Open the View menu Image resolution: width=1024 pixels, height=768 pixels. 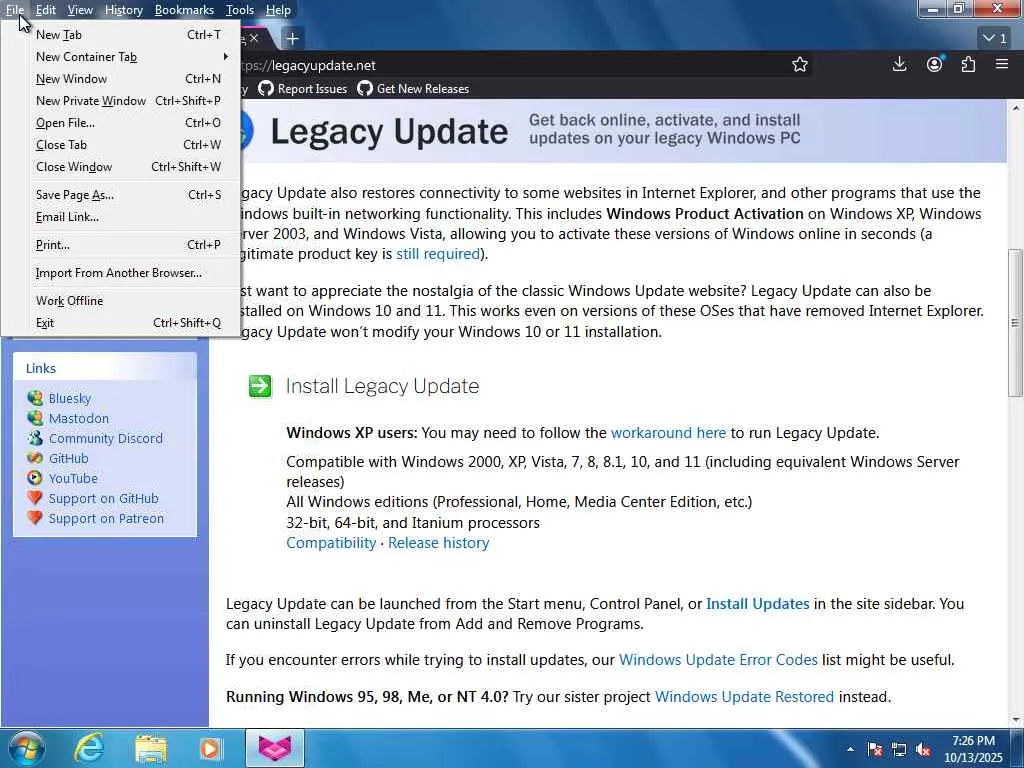point(80,10)
